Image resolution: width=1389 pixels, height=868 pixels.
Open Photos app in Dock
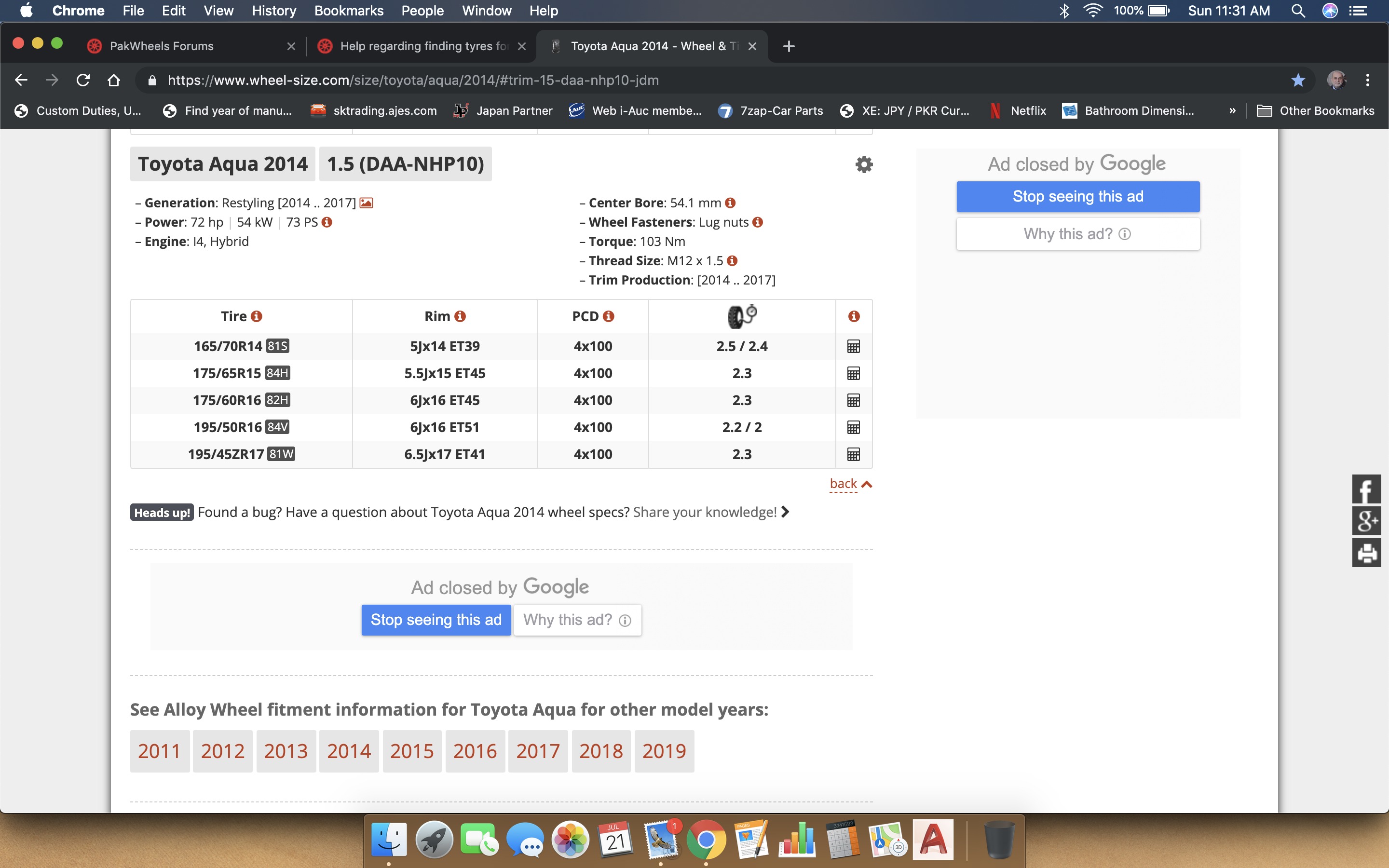tap(570, 840)
